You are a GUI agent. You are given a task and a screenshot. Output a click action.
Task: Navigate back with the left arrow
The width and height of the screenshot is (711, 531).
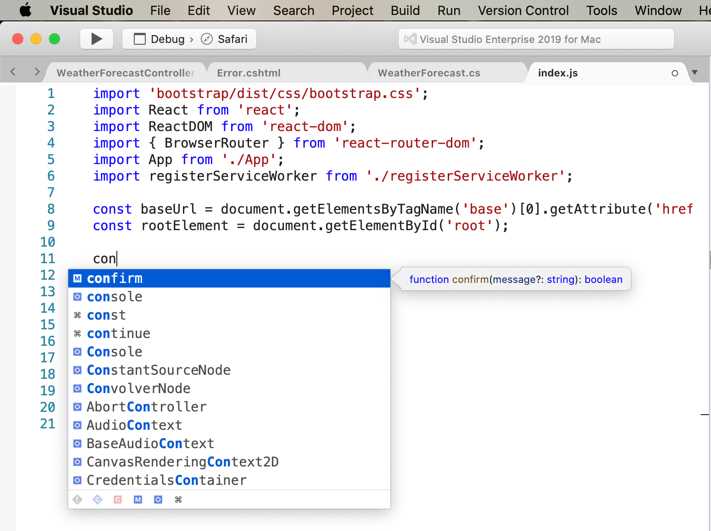(x=13, y=72)
